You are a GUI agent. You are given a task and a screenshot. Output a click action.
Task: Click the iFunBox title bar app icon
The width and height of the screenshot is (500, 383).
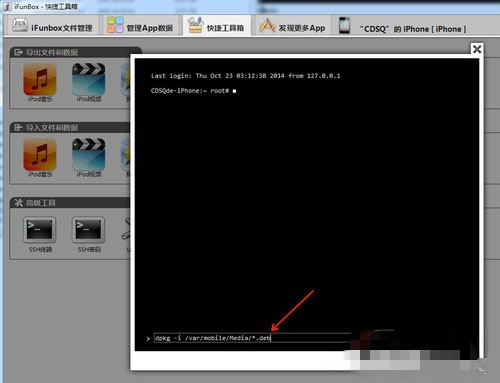7,6
